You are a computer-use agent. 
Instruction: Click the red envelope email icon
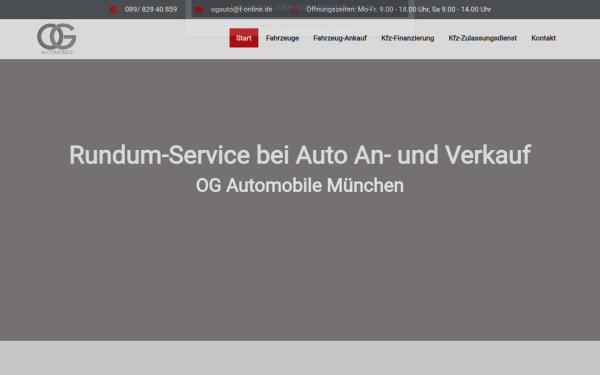point(199,10)
